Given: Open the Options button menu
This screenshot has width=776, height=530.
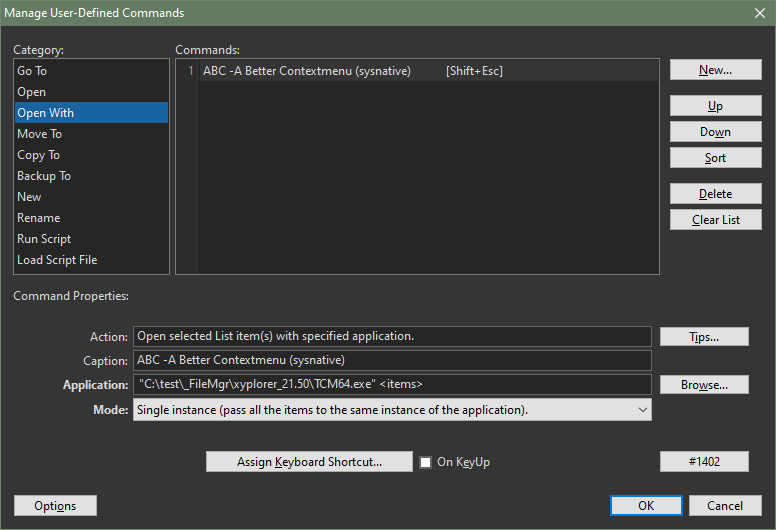Looking at the screenshot, I should (x=55, y=506).
